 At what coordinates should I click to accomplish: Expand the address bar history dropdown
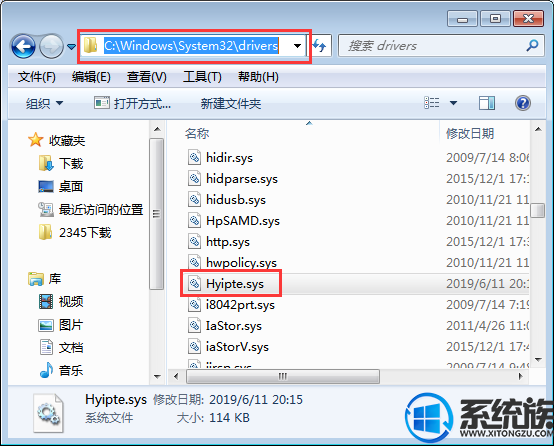[x=297, y=46]
